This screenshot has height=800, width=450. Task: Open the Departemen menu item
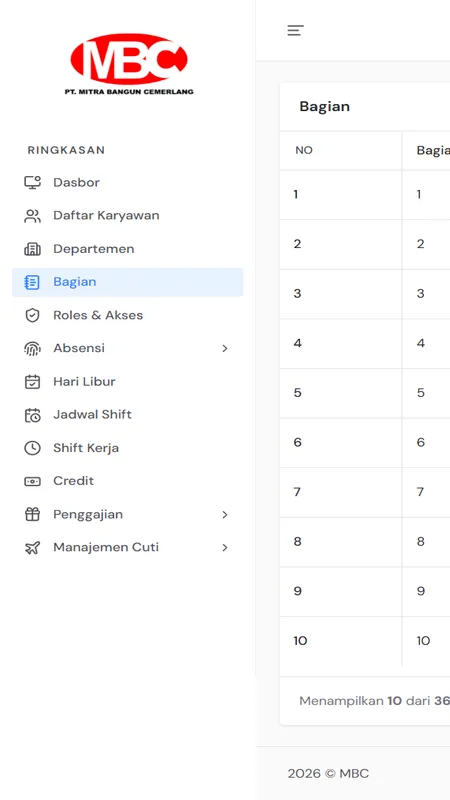[x=128, y=249]
